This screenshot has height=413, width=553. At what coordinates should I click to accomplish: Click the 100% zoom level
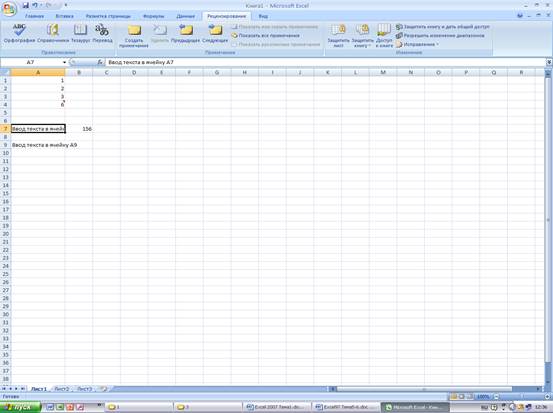[x=483, y=397]
